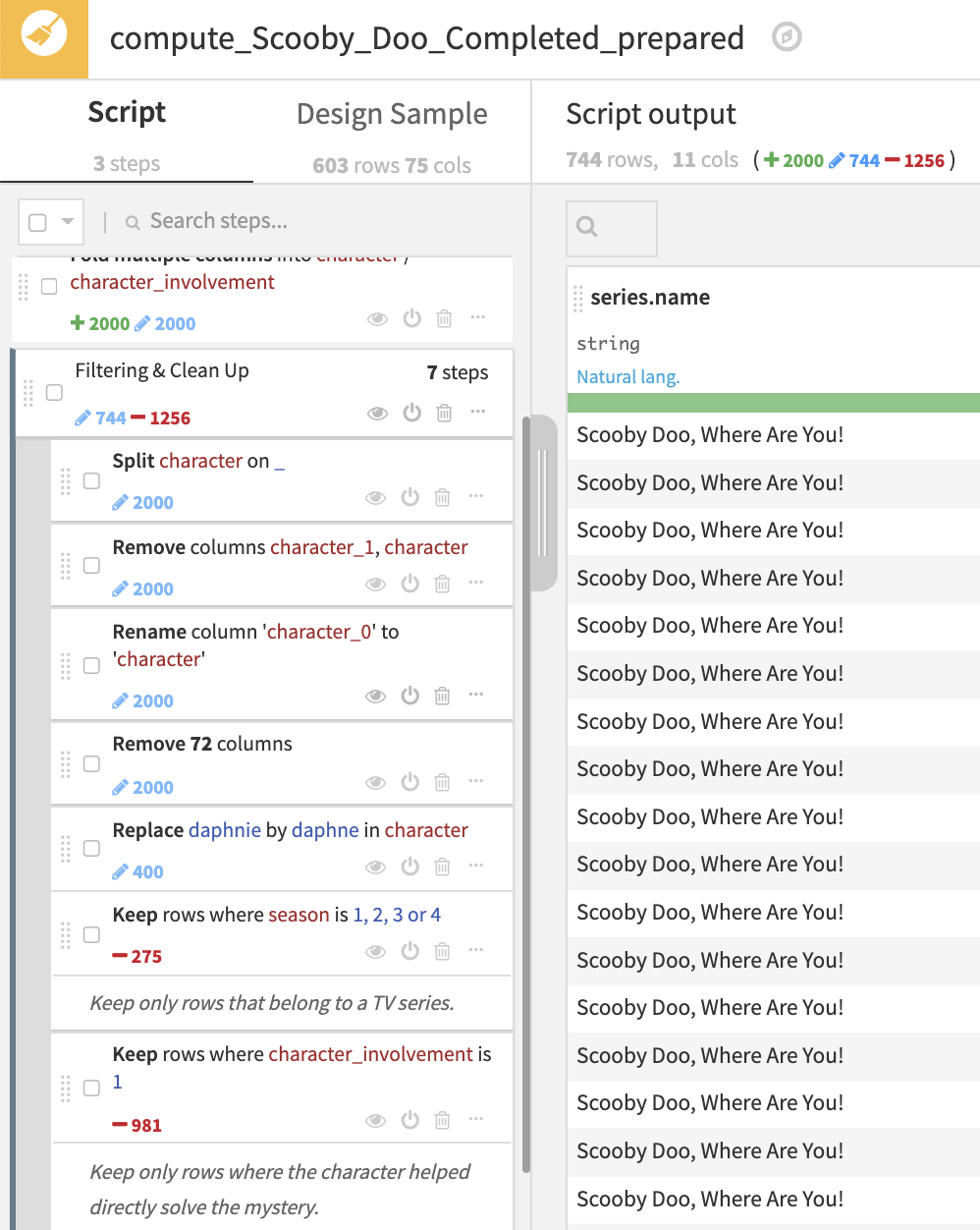Check the Keep rows where season step checkbox
Screen dimensions: 980x1230
pyautogui.click(x=91, y=934)
